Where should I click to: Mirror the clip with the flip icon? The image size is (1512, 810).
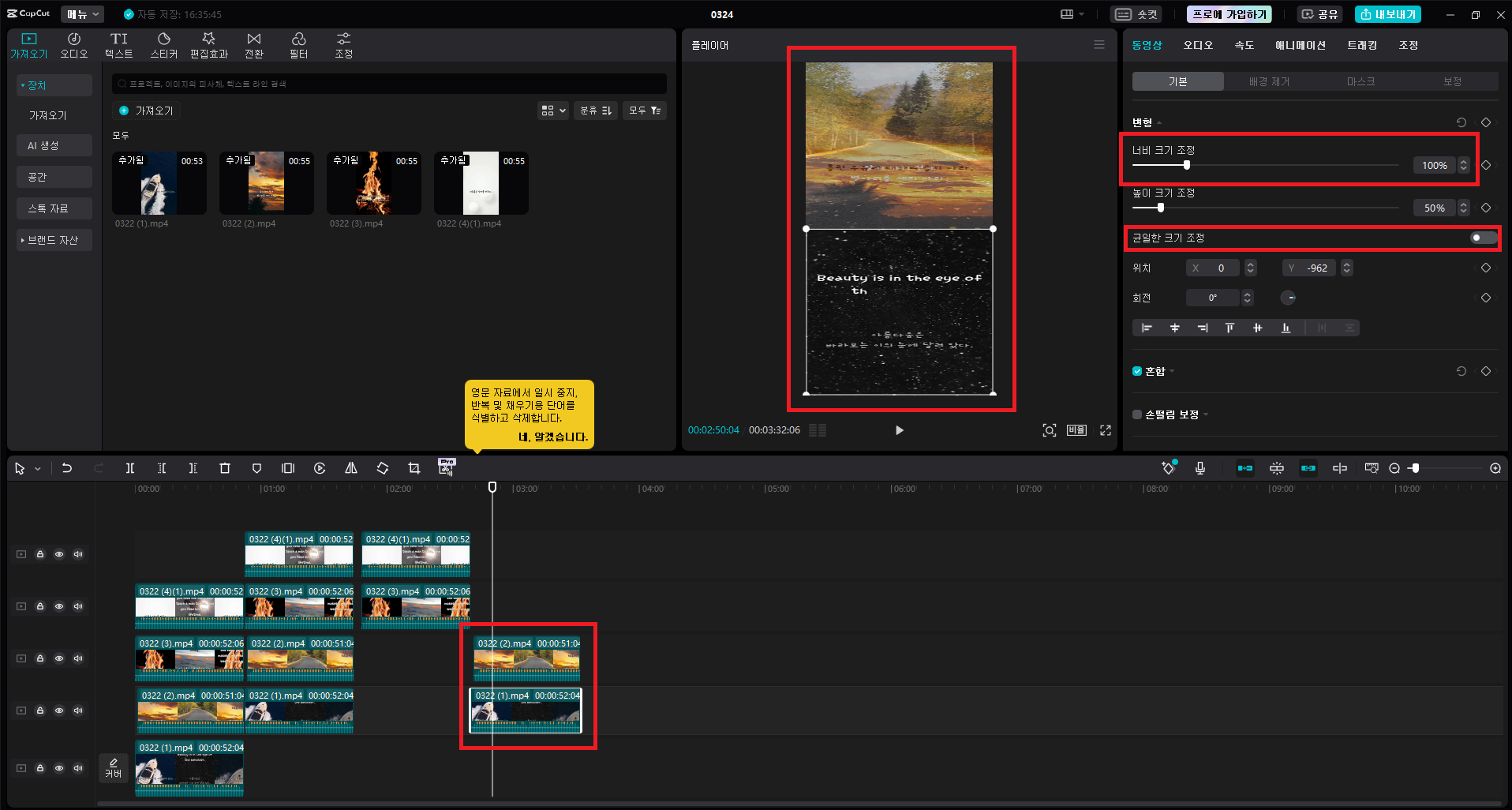coord(351,468)
